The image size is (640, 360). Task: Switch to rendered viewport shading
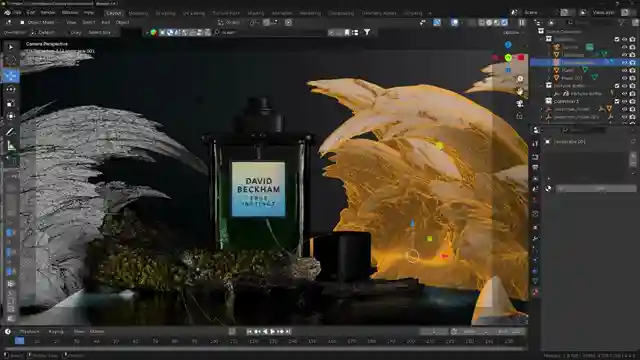pyautogui.click(x=504, y=23)
